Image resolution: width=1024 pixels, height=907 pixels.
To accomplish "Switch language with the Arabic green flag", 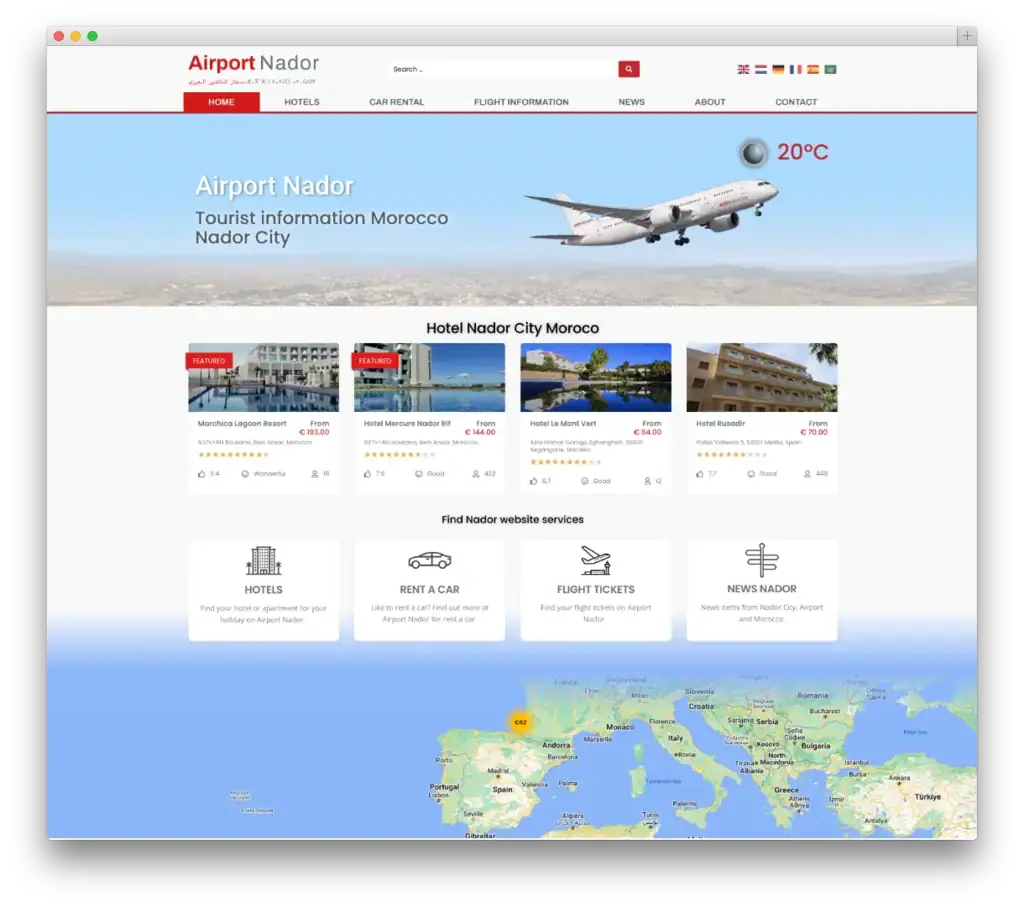I will pos(830,69).
